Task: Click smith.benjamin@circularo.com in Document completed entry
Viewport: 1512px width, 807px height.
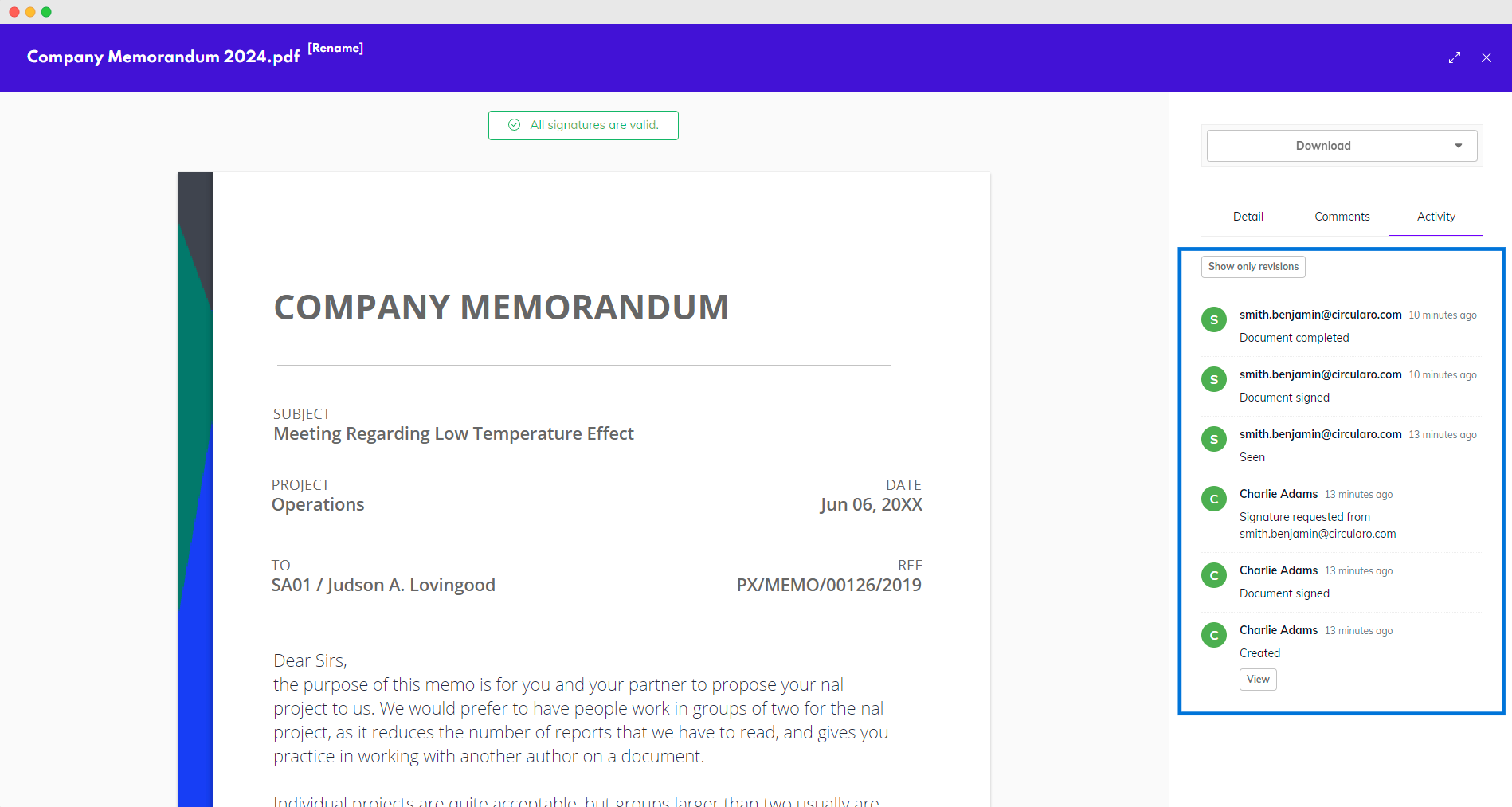Action: click(1320, 315)
